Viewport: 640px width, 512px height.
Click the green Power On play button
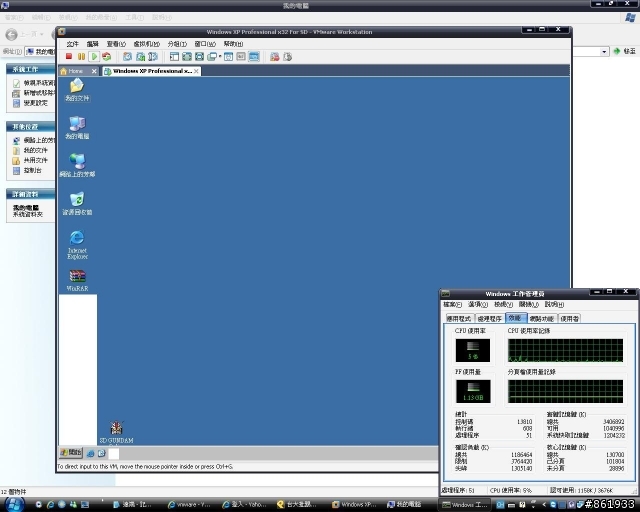pyautogui.click(x=94, y=57)
